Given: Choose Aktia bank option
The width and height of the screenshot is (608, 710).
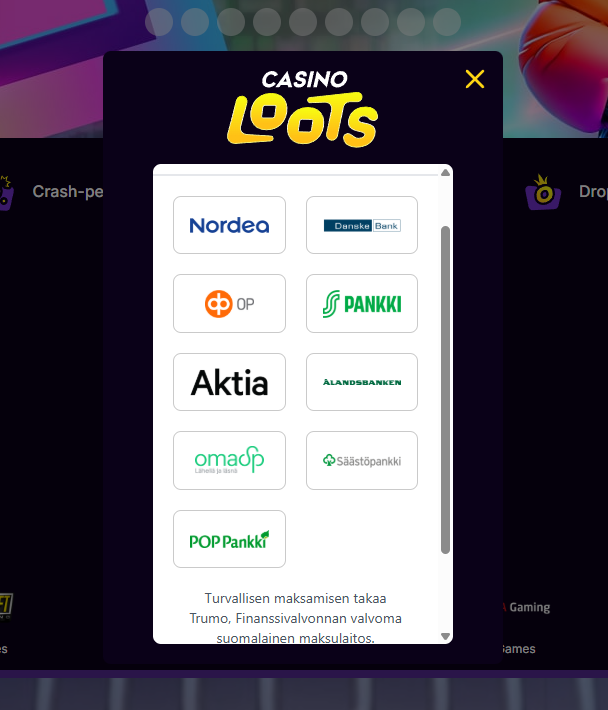Looking at the screenshot, I should pyautogui.click(x=229, y=382).
